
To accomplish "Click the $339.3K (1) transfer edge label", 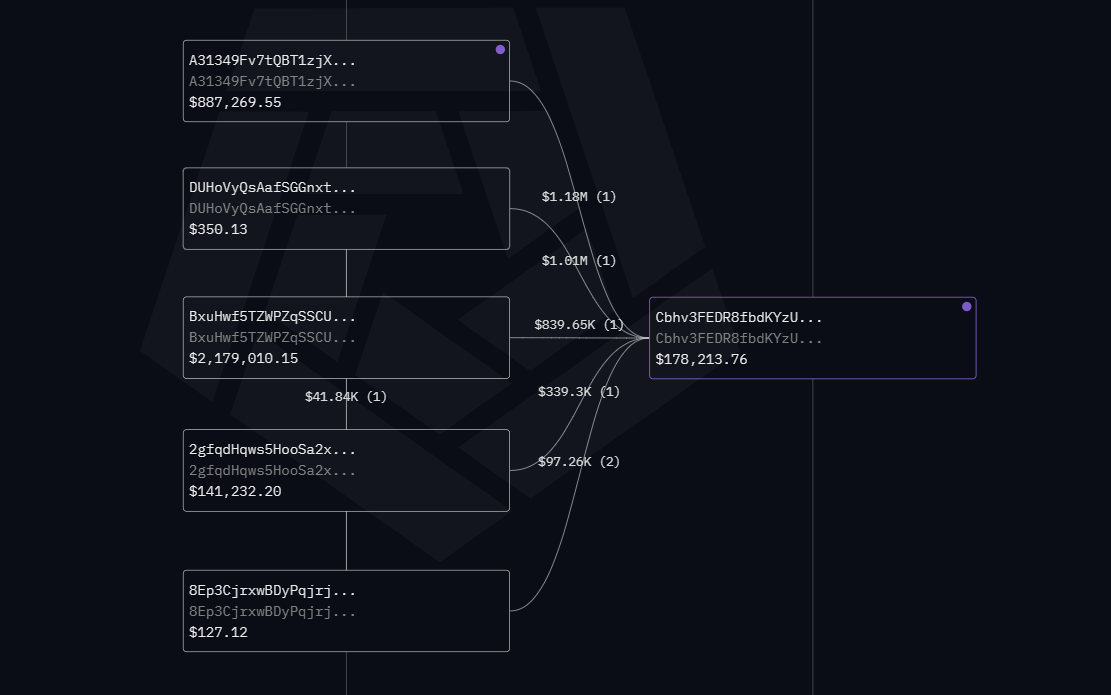I will 579,391.
